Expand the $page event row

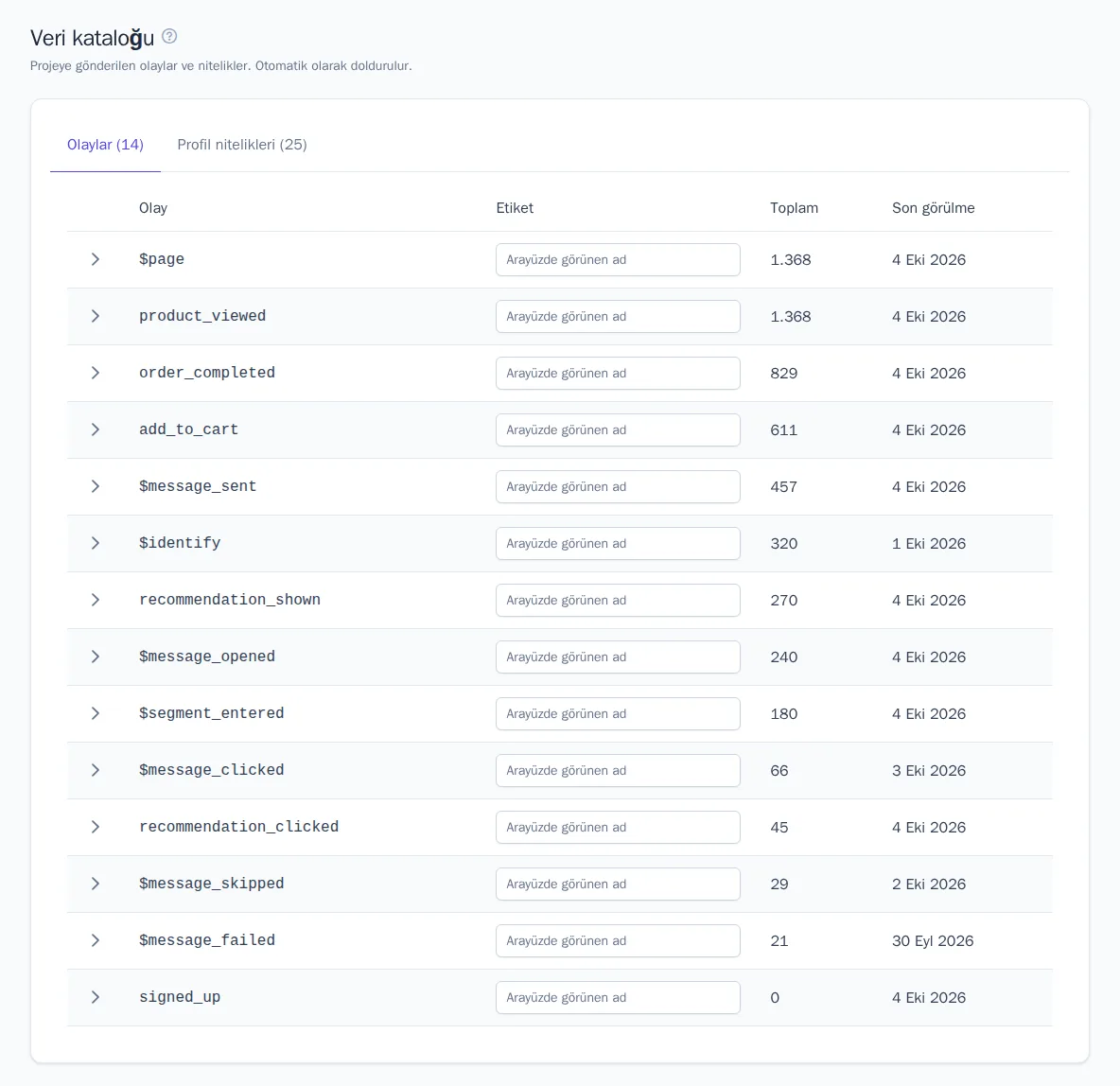(95, 259)
